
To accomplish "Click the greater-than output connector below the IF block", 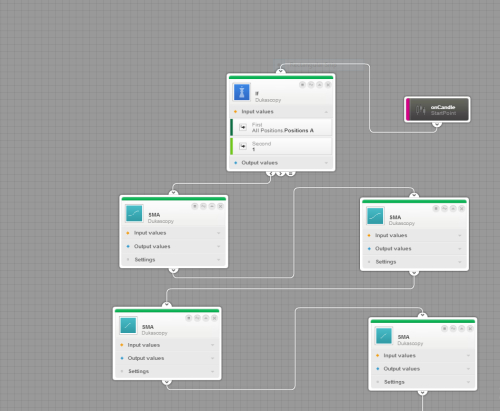I will (281, 173).
